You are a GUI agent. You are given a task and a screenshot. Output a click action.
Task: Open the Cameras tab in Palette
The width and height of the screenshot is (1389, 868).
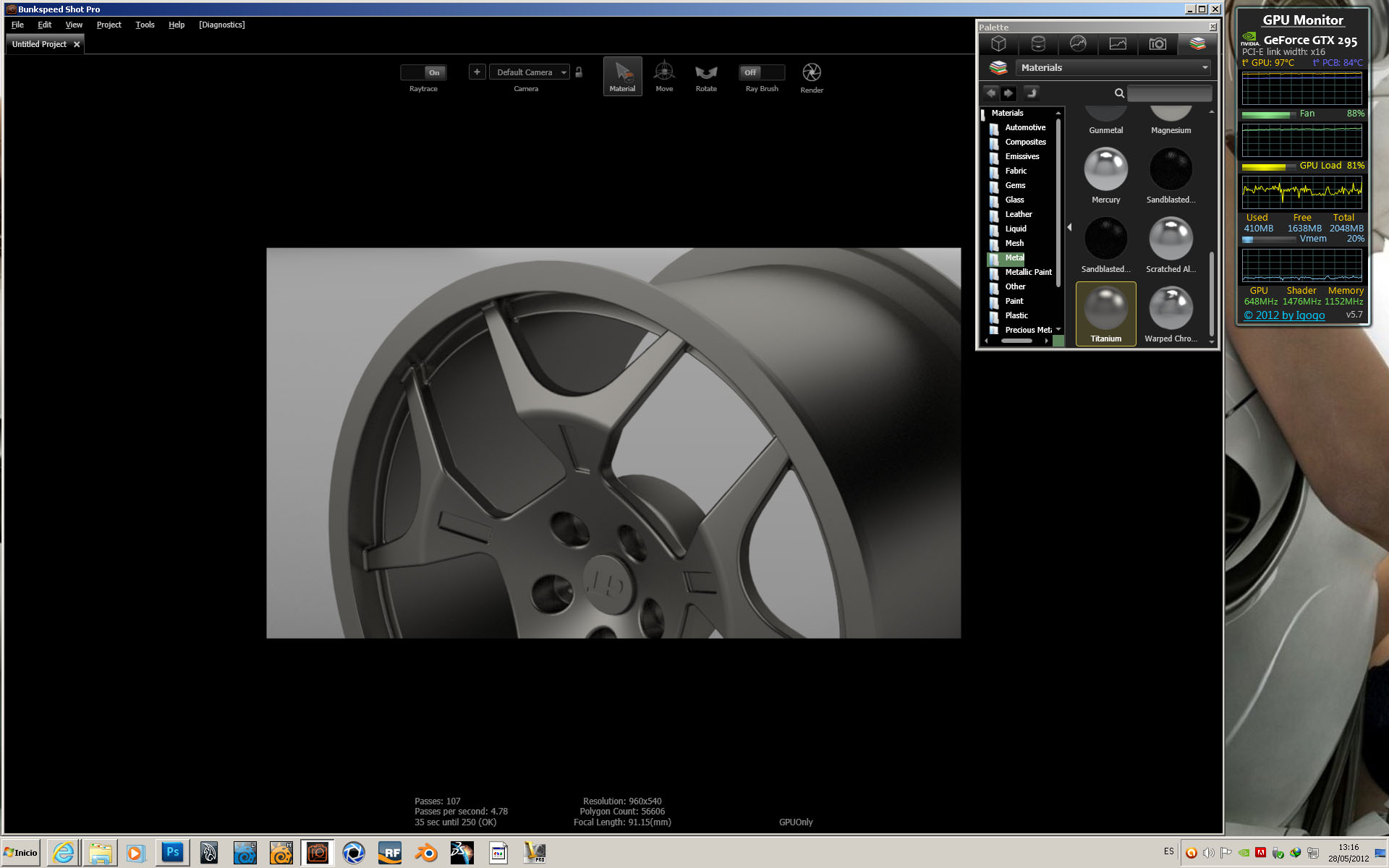click(1157, 43)
